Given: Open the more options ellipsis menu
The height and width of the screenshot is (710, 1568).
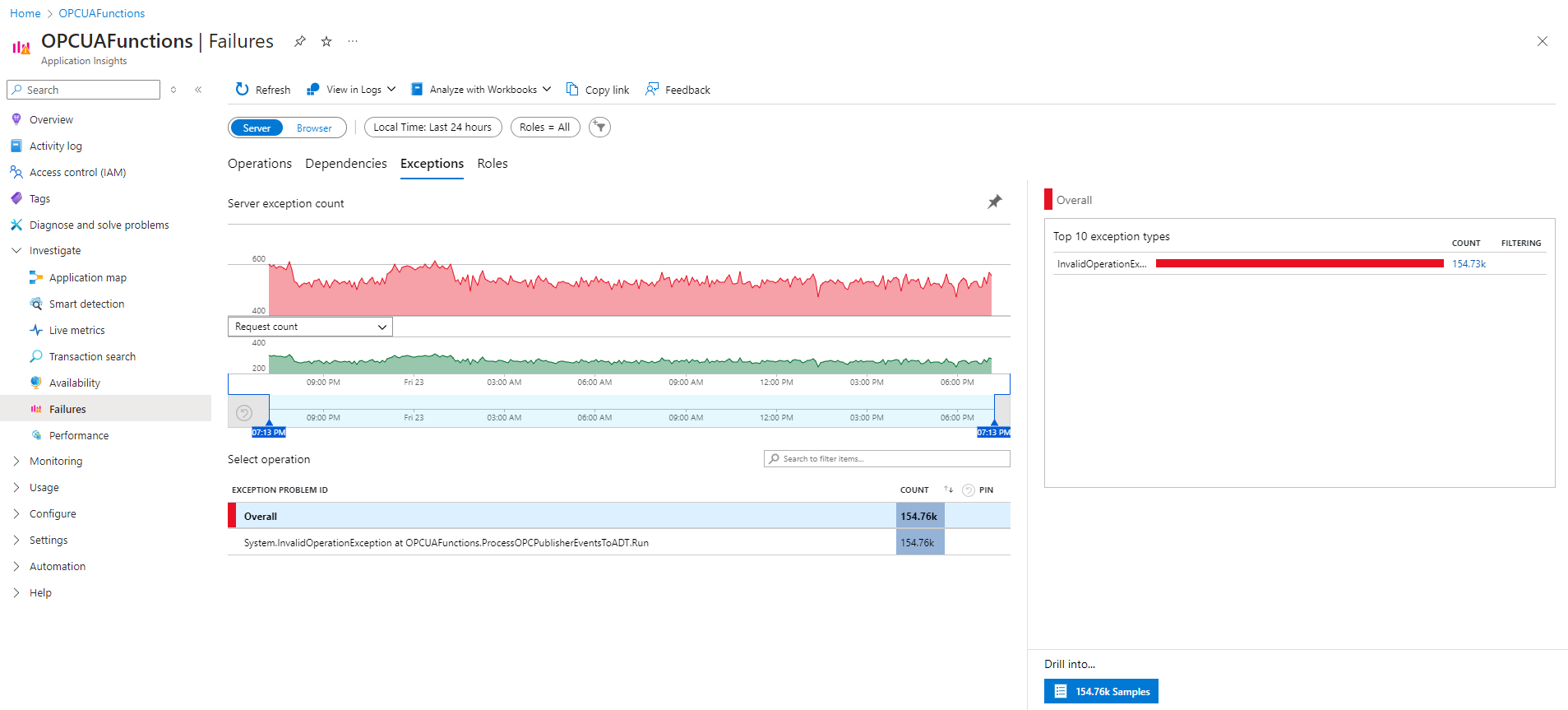Looking at the screenshot, I should [x=353, y=41].
